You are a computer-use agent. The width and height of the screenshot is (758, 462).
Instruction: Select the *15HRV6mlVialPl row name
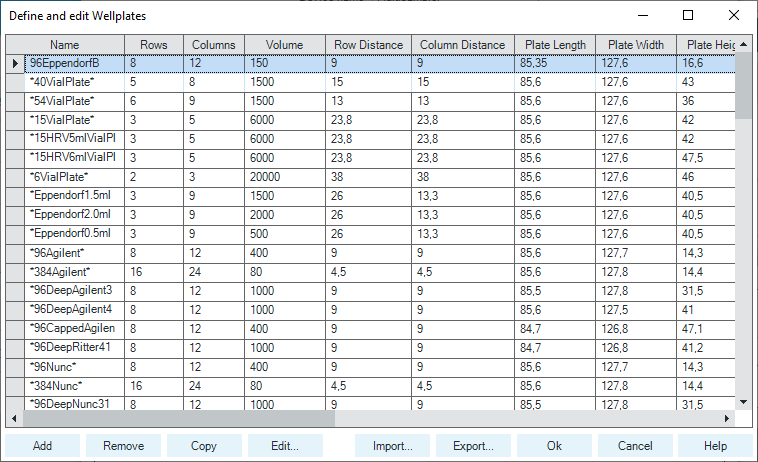tap(74, 158)
